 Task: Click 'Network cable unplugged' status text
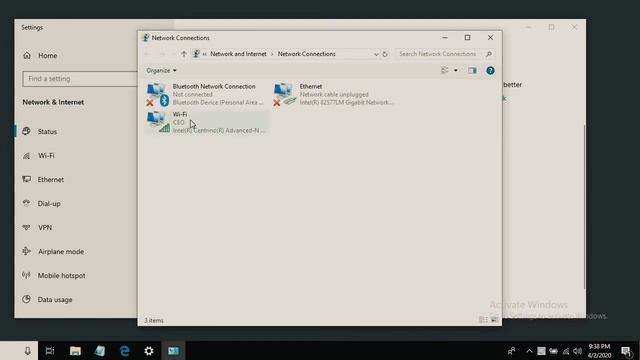(334, 94)
